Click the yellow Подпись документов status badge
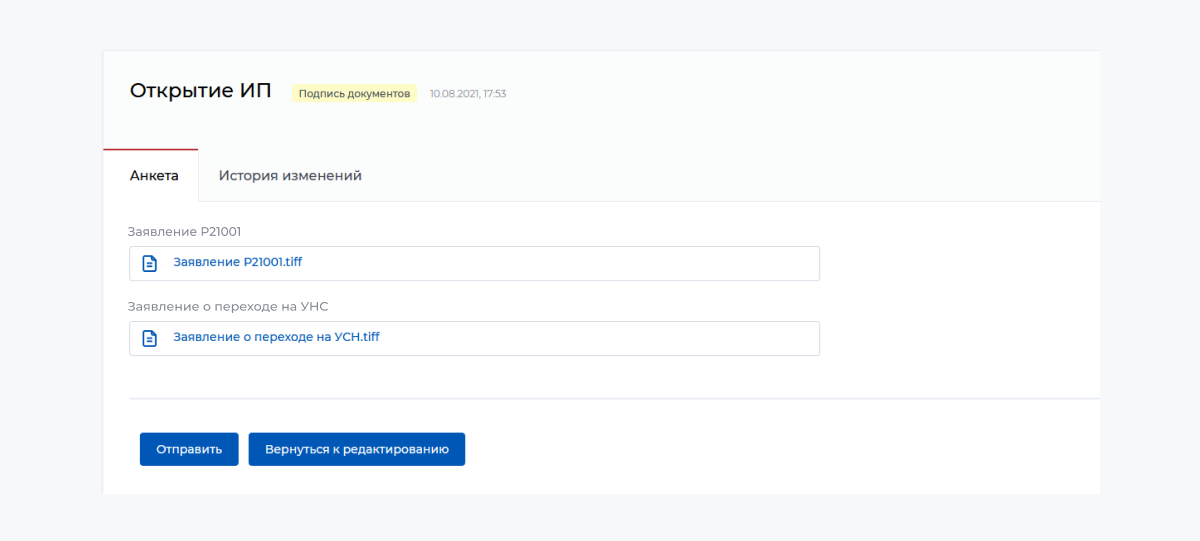This screenshot has width=1200, height=541. [x=354, y=93]
